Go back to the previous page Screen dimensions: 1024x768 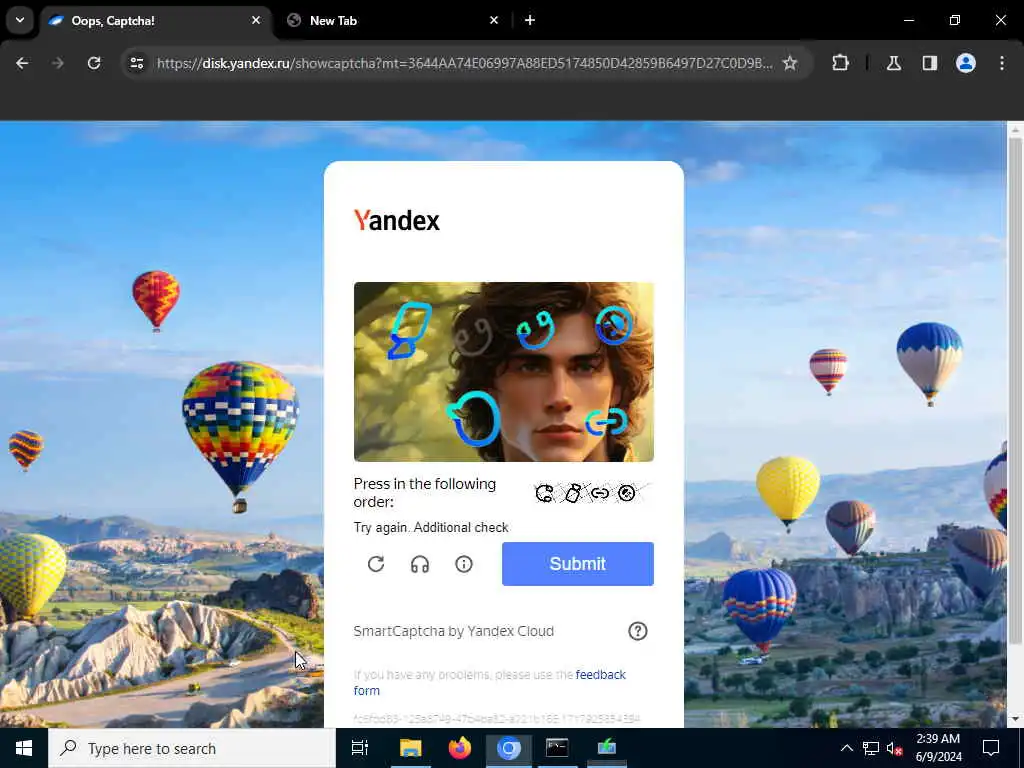tap(22, 63)
